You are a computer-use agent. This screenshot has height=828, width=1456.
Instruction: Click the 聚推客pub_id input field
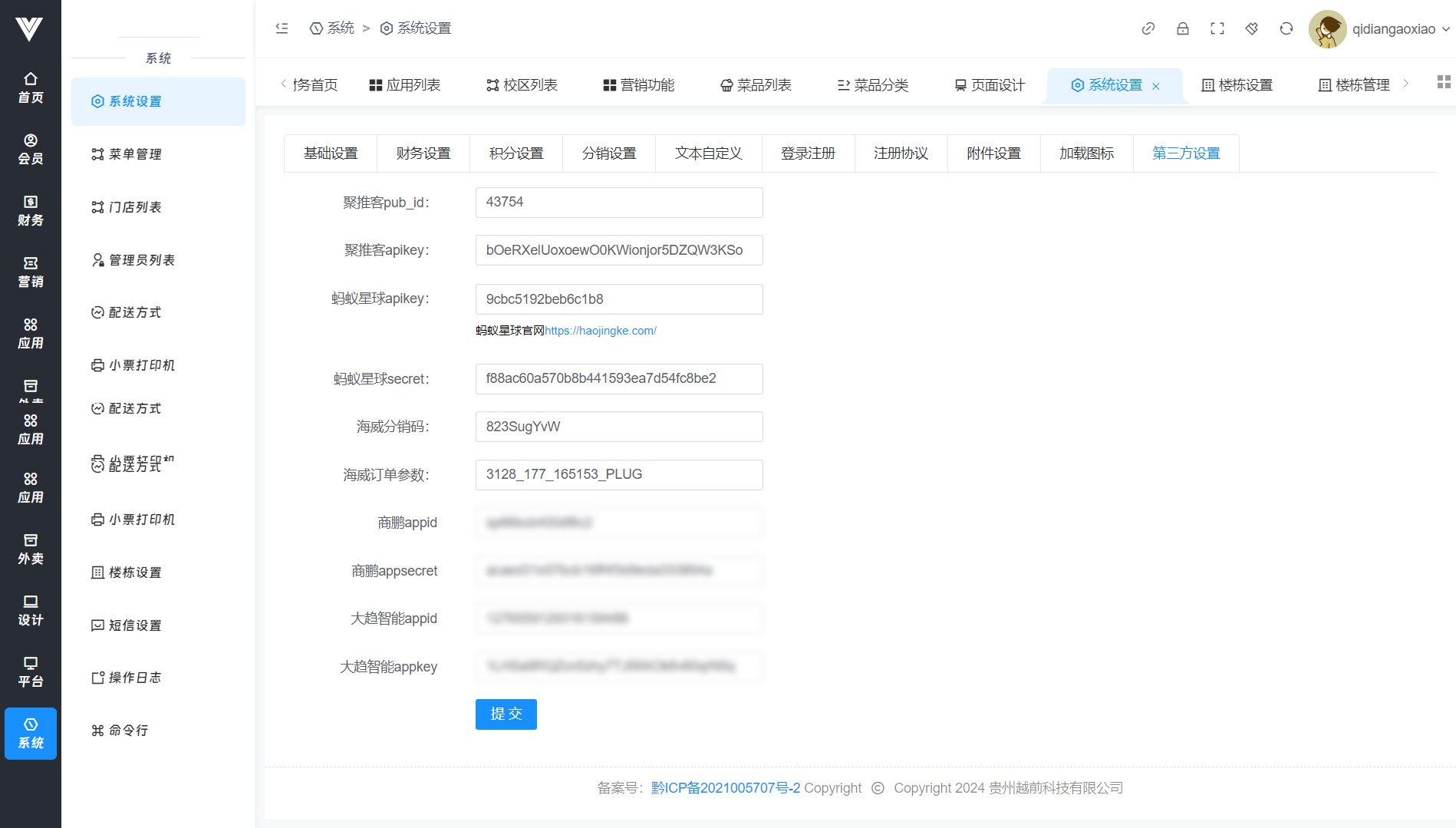coord(618,203)
